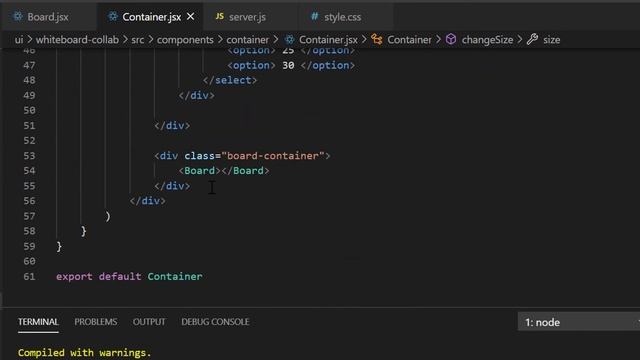This screenshot has width=640, height=360.
Task: Click the option value 30
Action: [x=288, y=65]
